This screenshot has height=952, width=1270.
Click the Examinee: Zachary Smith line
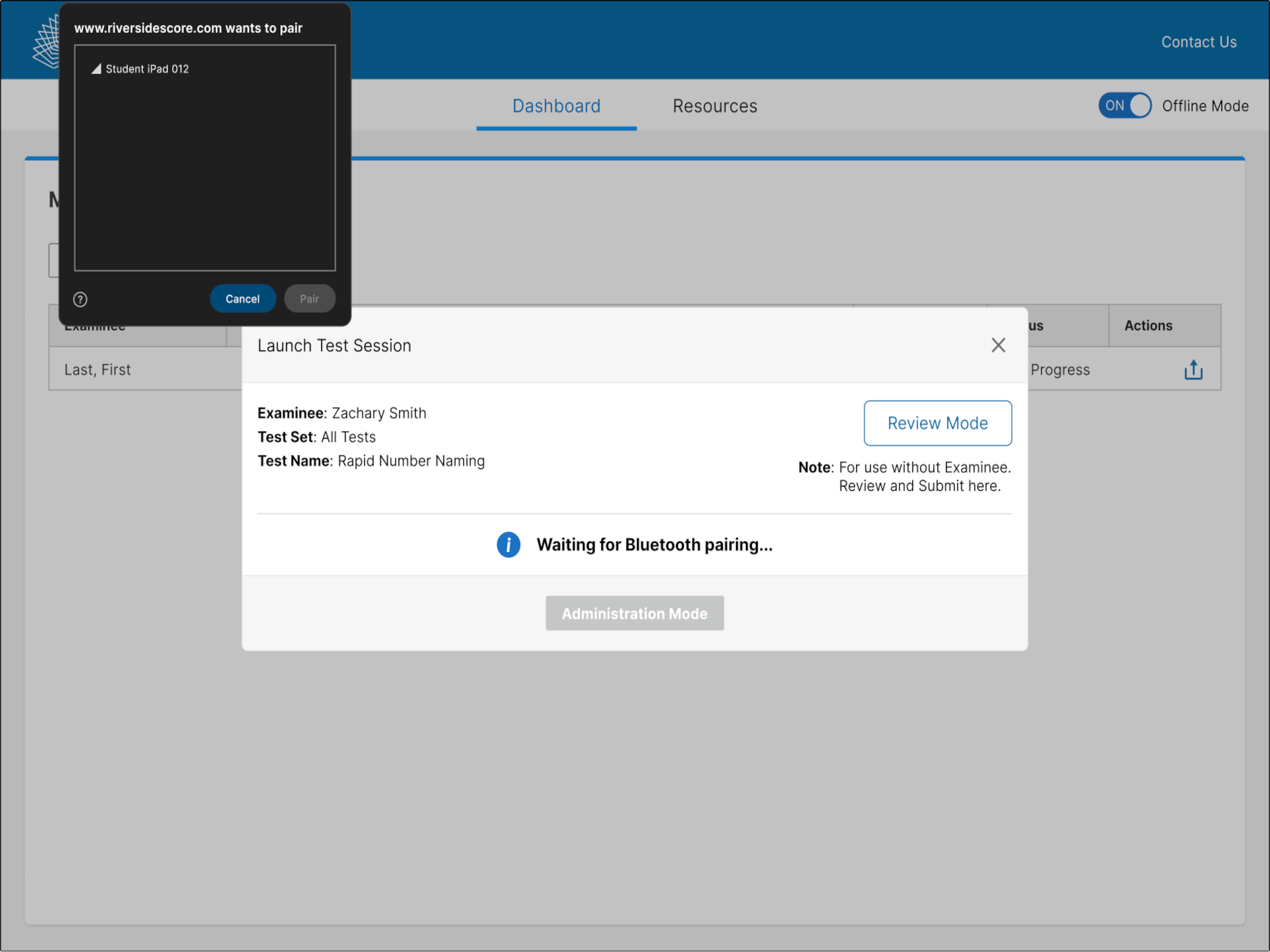(342, 413)
